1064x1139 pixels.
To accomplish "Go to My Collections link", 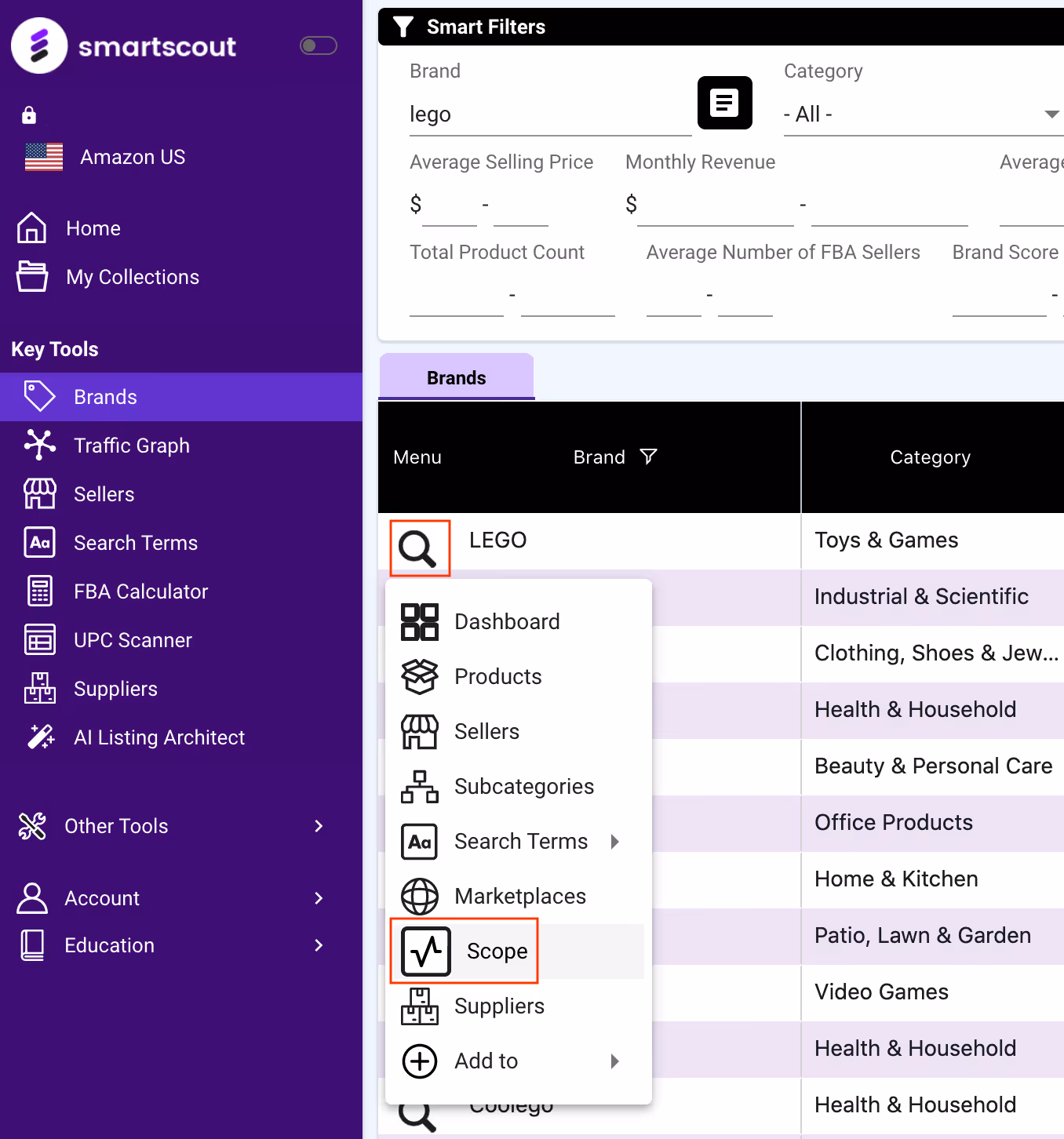I will click(133, 277).
